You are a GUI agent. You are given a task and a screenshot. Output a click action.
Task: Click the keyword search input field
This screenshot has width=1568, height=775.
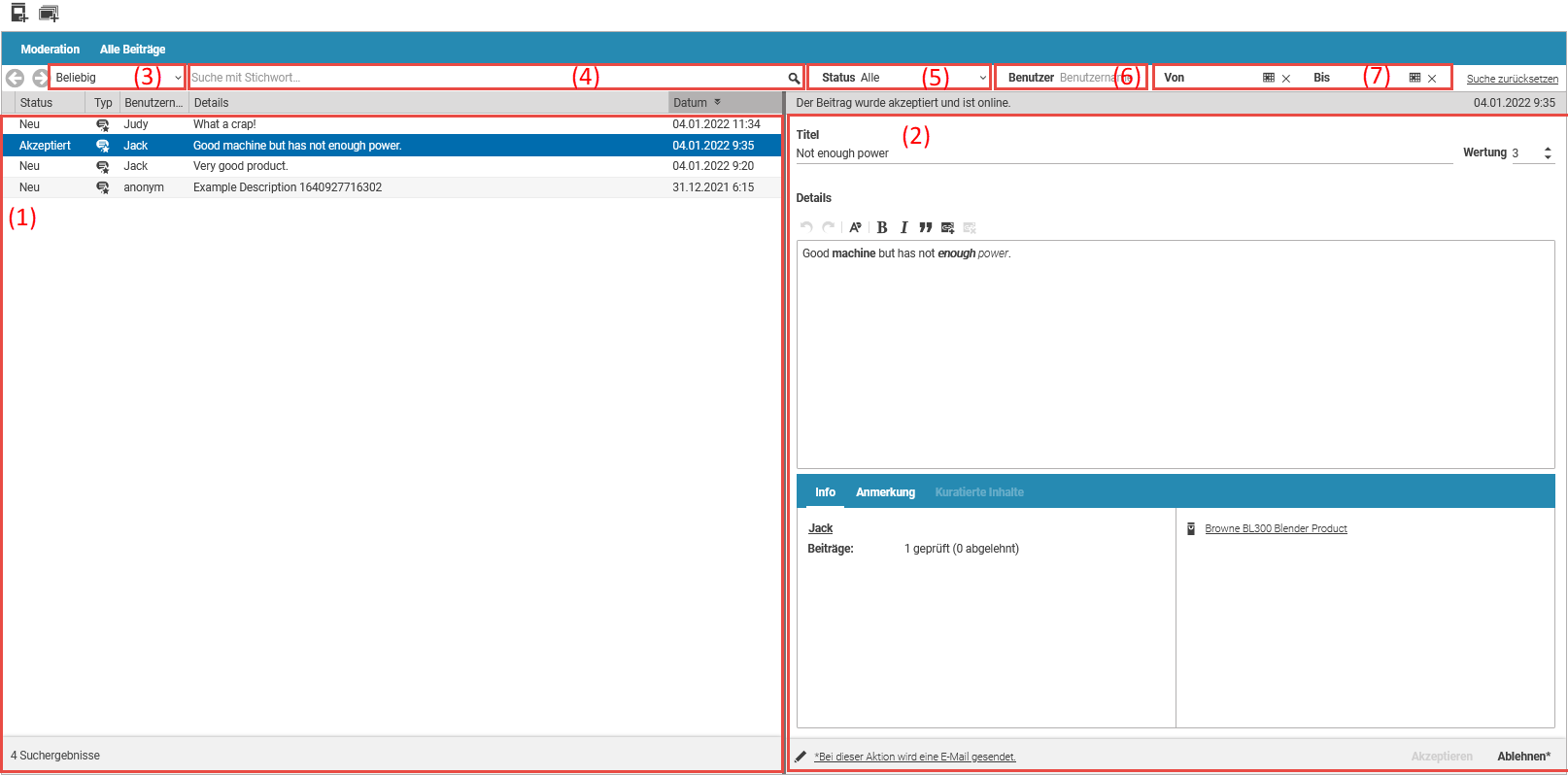[486, 78]
